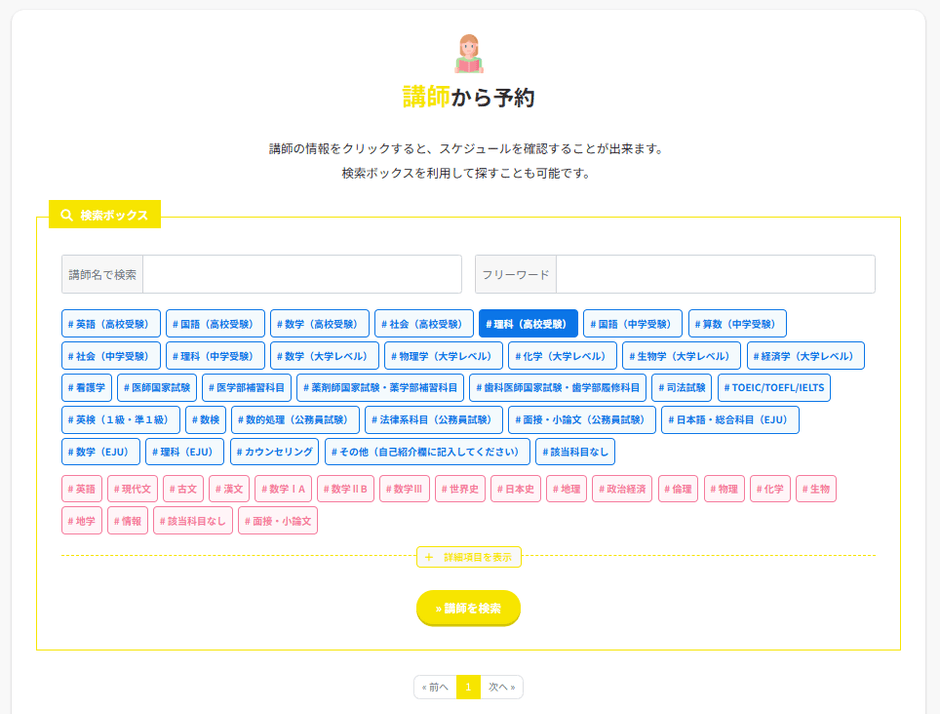Click the 講師名で検索 input field
This screenshot has width=940, height=714.
click(302, 274)
